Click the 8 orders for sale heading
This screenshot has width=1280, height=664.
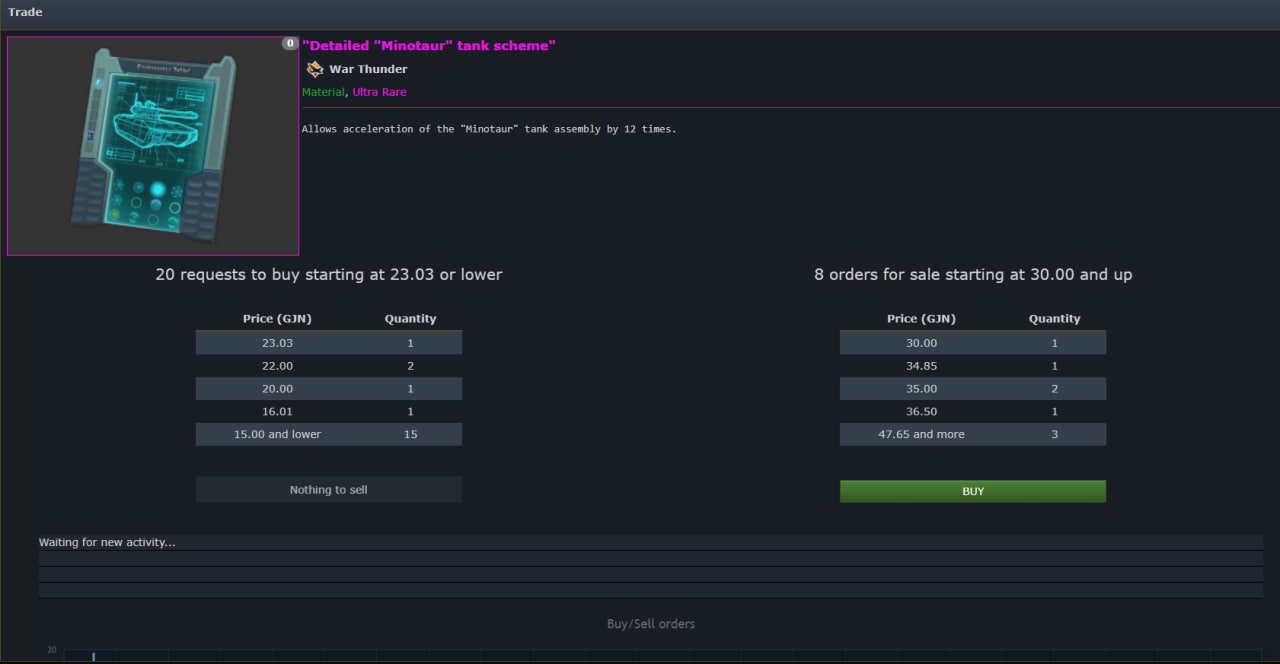pos(973,274)
